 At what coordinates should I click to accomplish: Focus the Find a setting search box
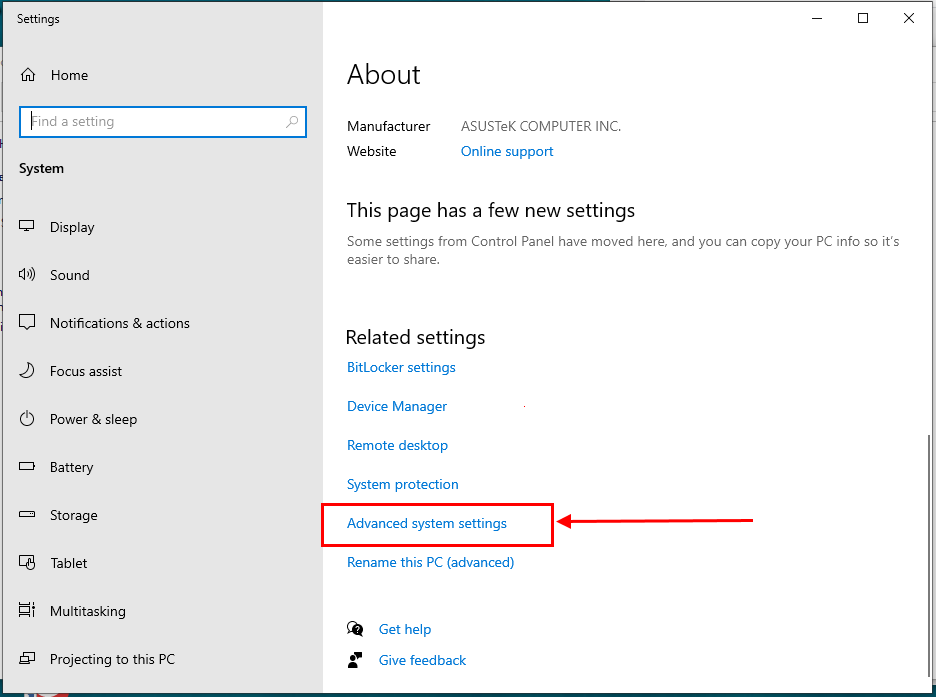(163, 122)
